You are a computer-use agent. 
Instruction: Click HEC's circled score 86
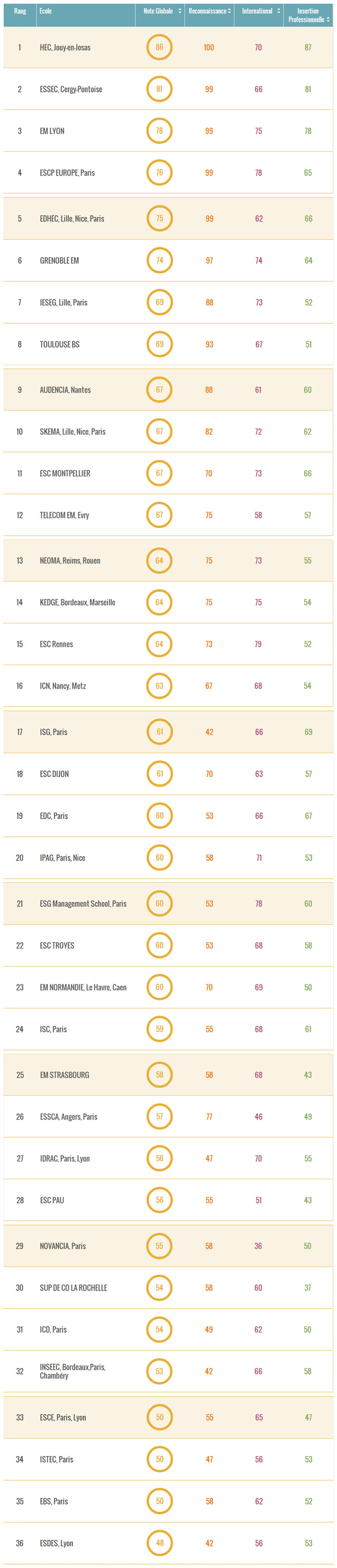pos(159,47)
